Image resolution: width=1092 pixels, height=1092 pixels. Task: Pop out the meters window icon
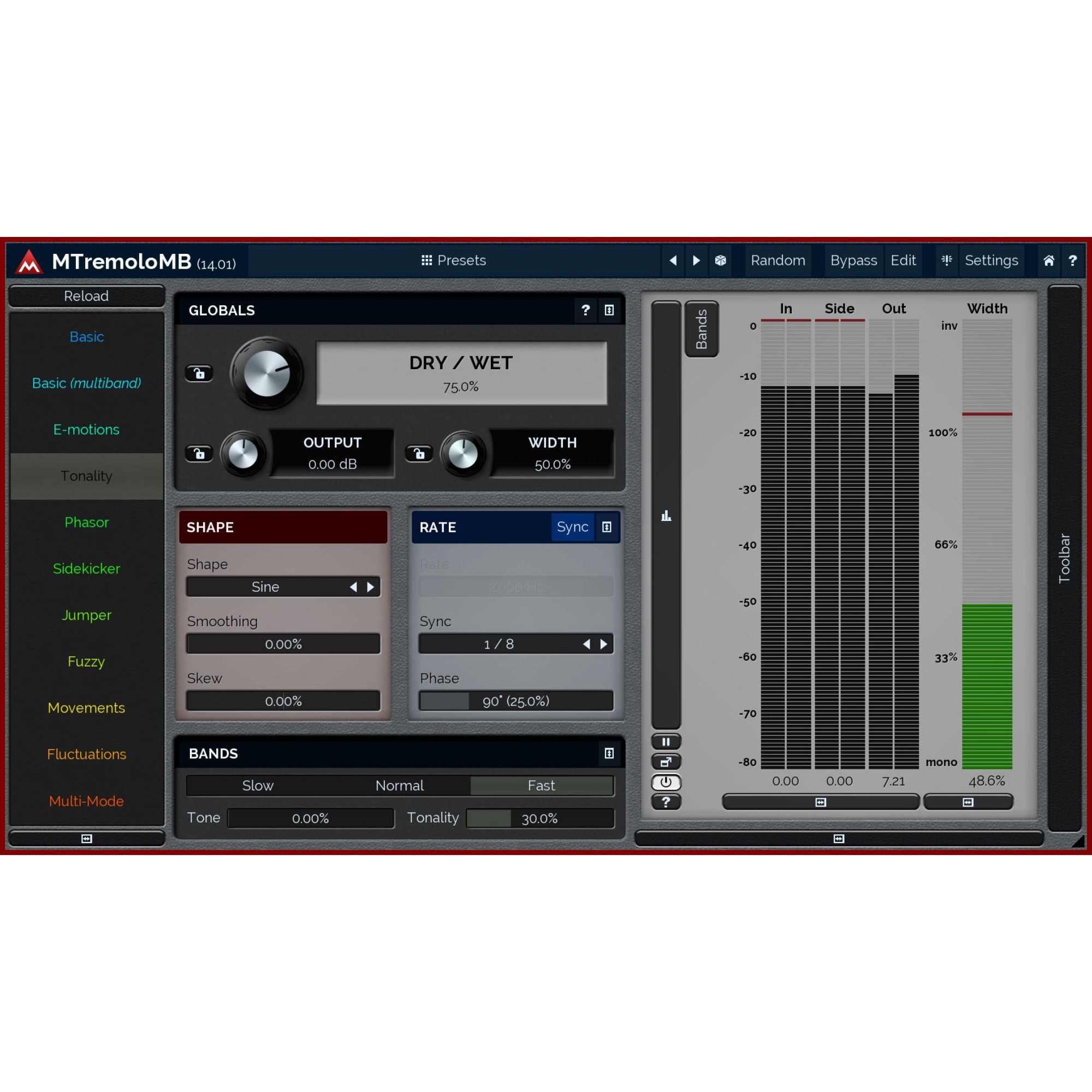(666, 762)
